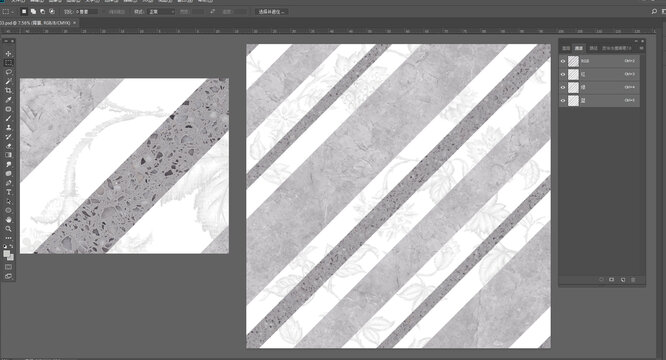Select the Horizontal Type tool
This screenshot has width=666, height=360.
tap(8, 192)
